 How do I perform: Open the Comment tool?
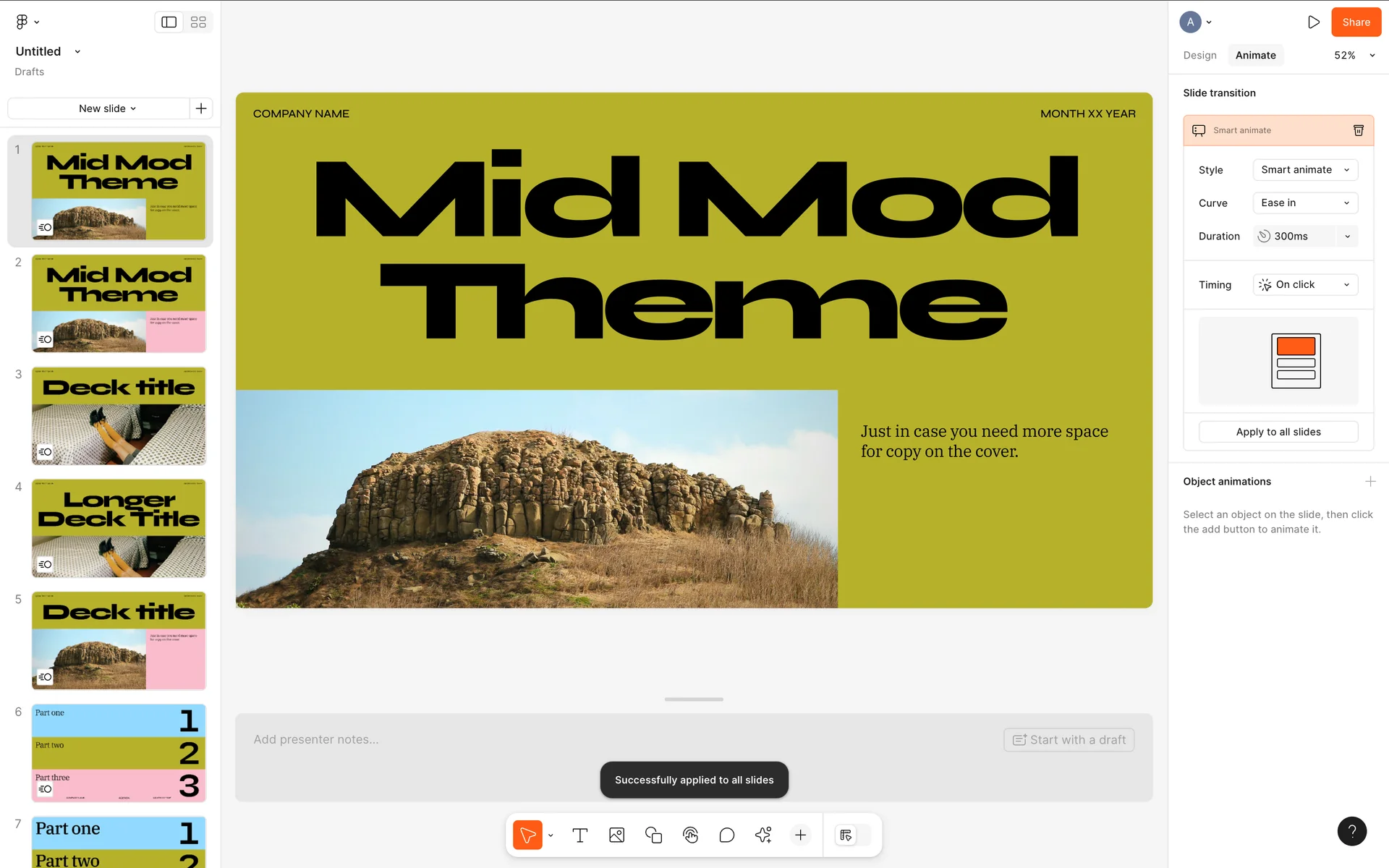click(x=727, y=835)
